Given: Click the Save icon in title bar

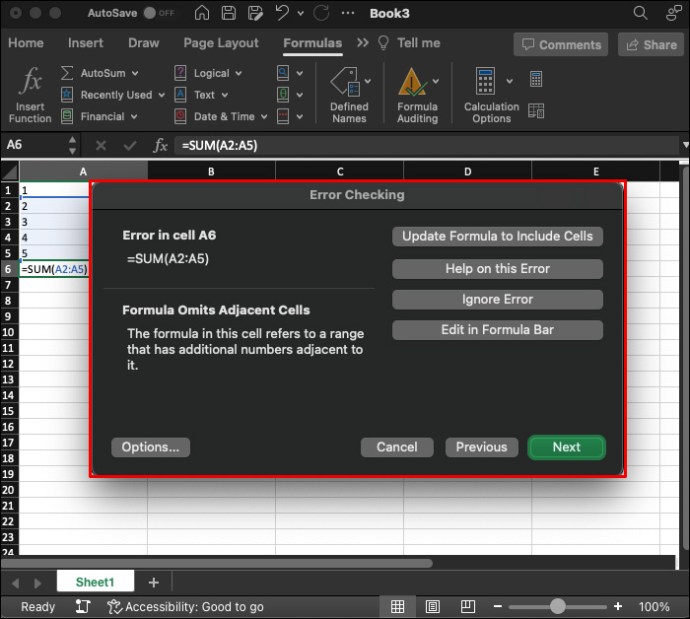Looking at the screenshot, I should [229, 14].
